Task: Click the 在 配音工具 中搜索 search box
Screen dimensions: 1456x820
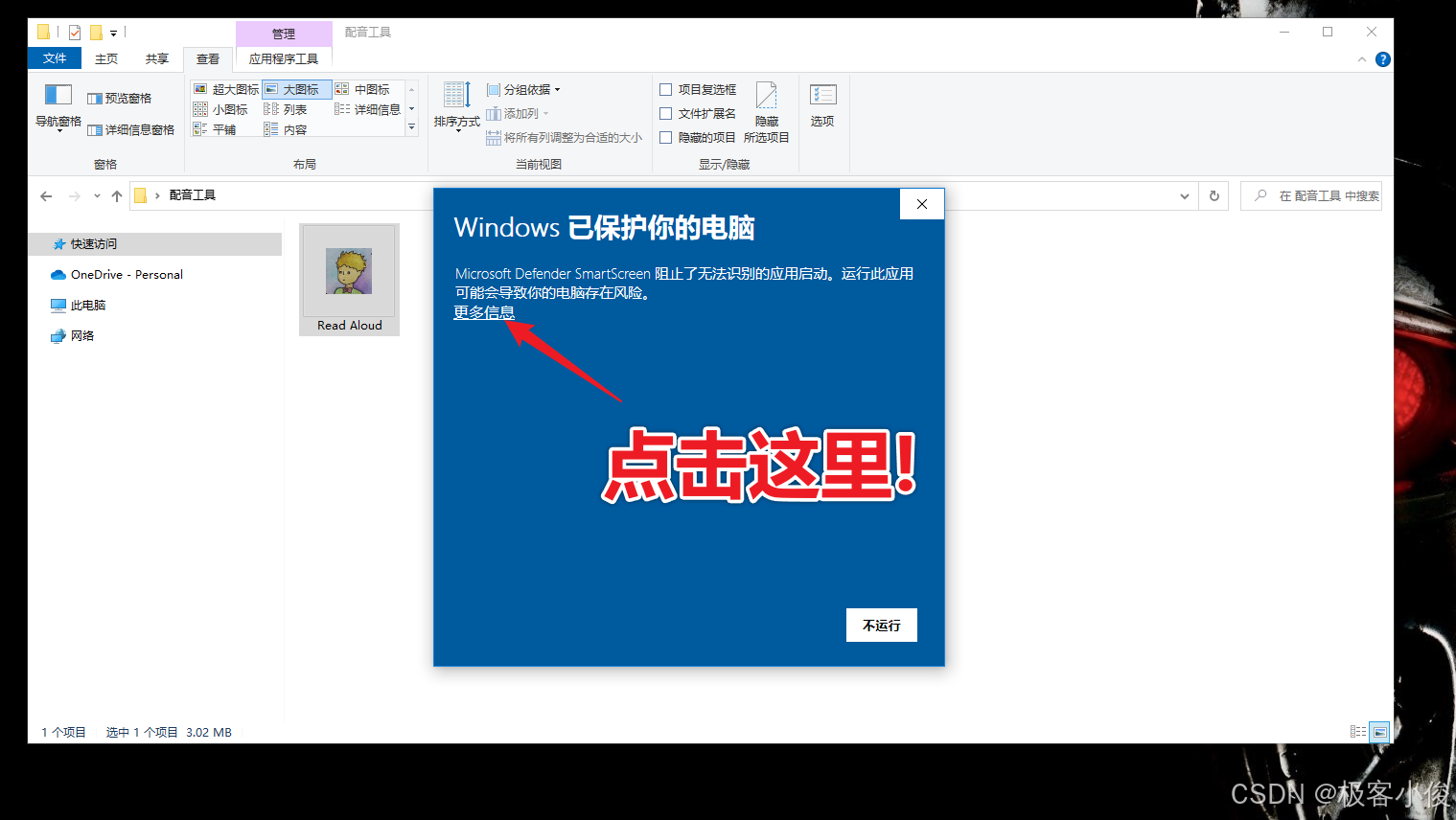Action: [x=1311, y=195]
